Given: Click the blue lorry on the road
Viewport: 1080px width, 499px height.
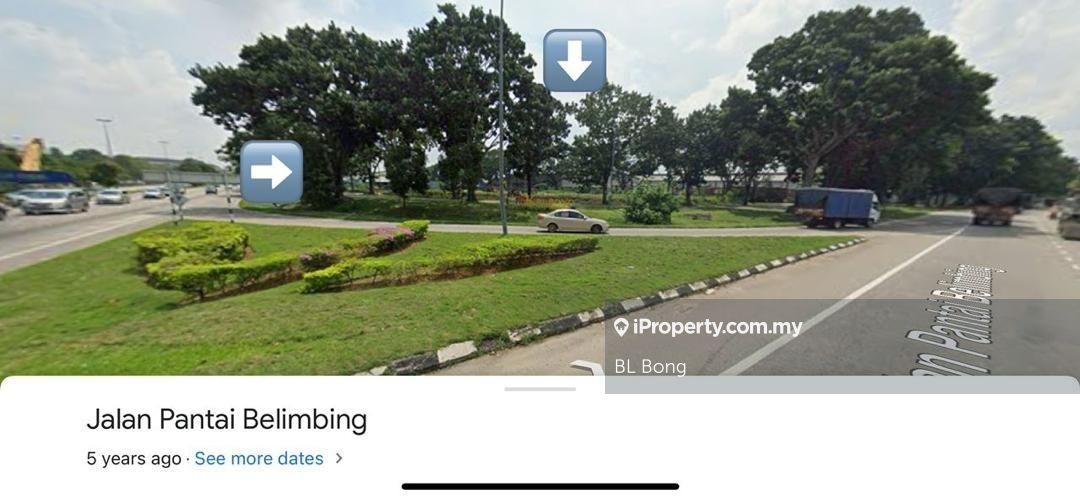Looking at the screenshot, I should 836,207.
